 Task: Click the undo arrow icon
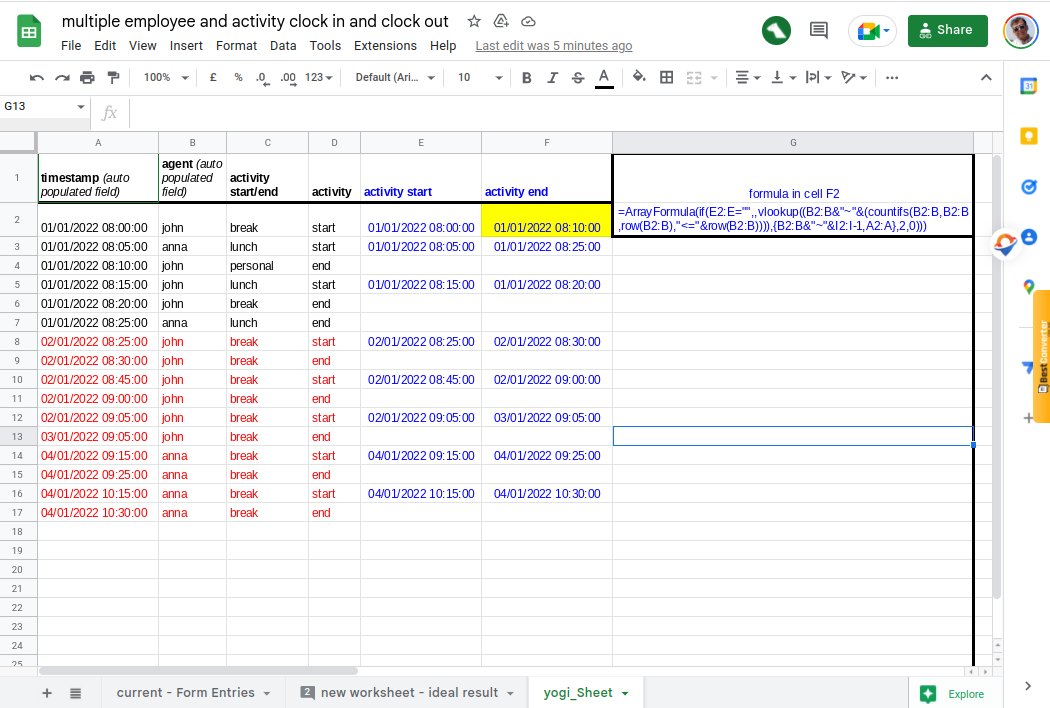point(37,77)
